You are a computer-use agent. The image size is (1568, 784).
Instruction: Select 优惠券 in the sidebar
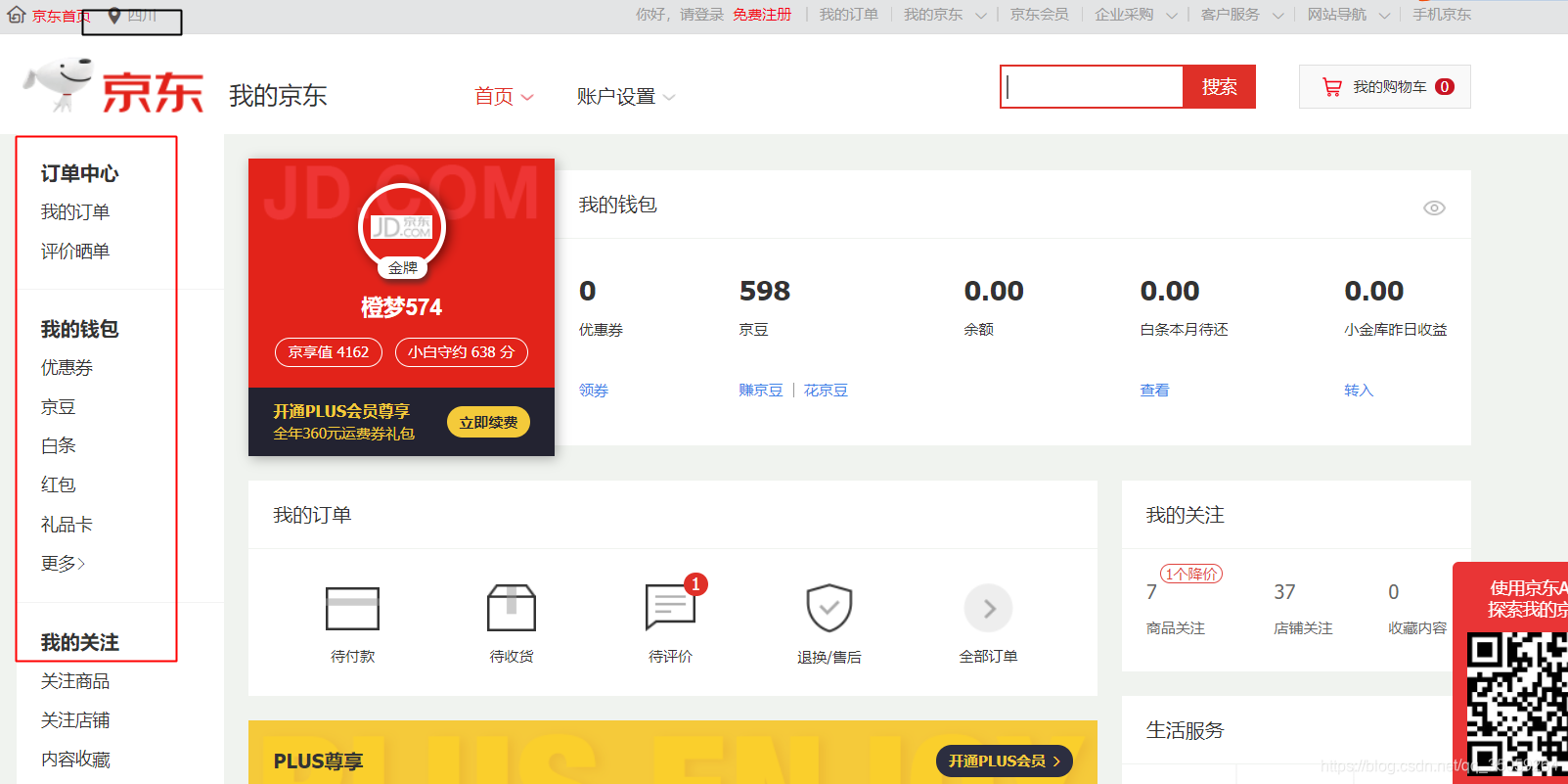[x=67, y=368]
